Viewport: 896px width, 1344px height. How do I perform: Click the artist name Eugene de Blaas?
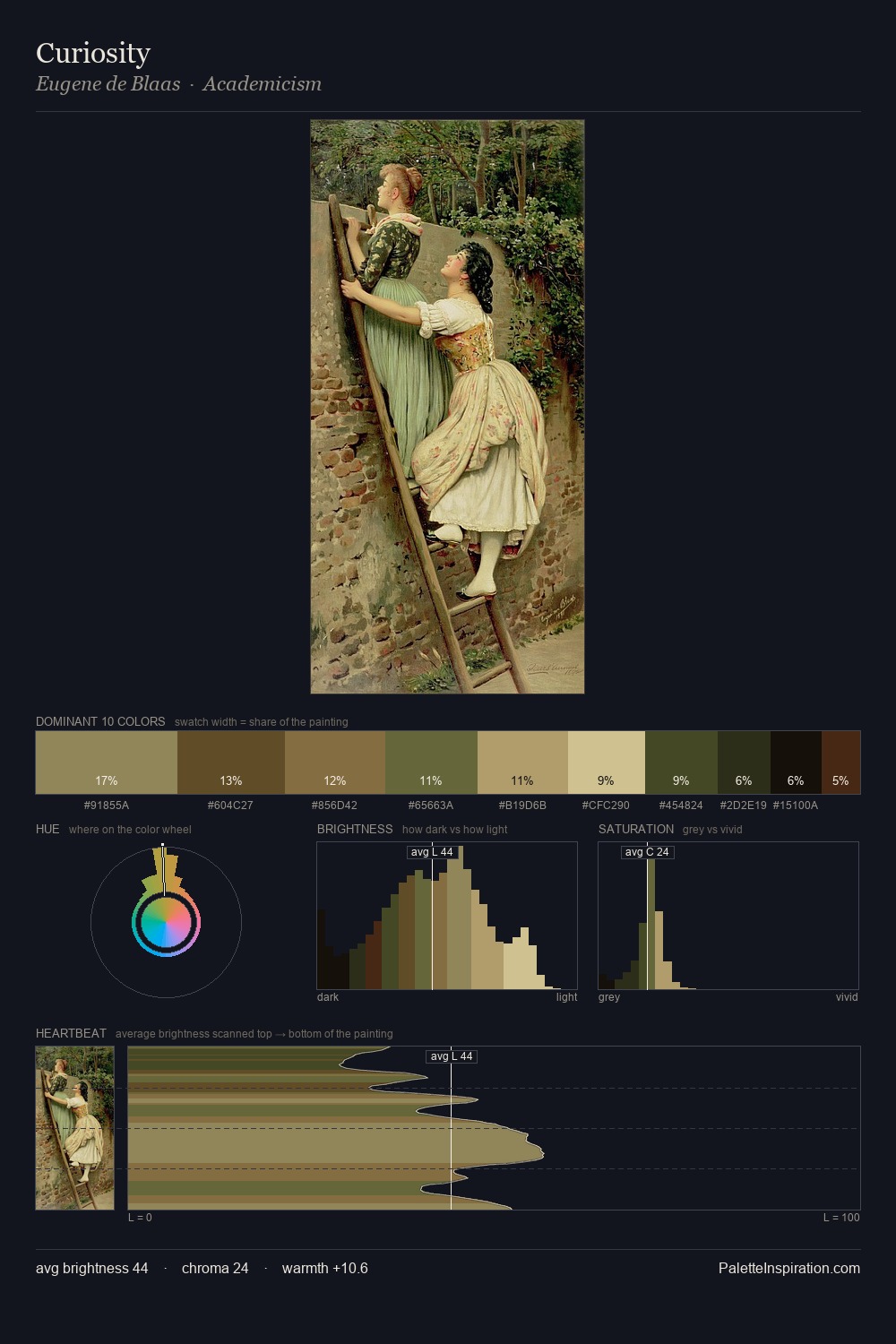point(108,84)
